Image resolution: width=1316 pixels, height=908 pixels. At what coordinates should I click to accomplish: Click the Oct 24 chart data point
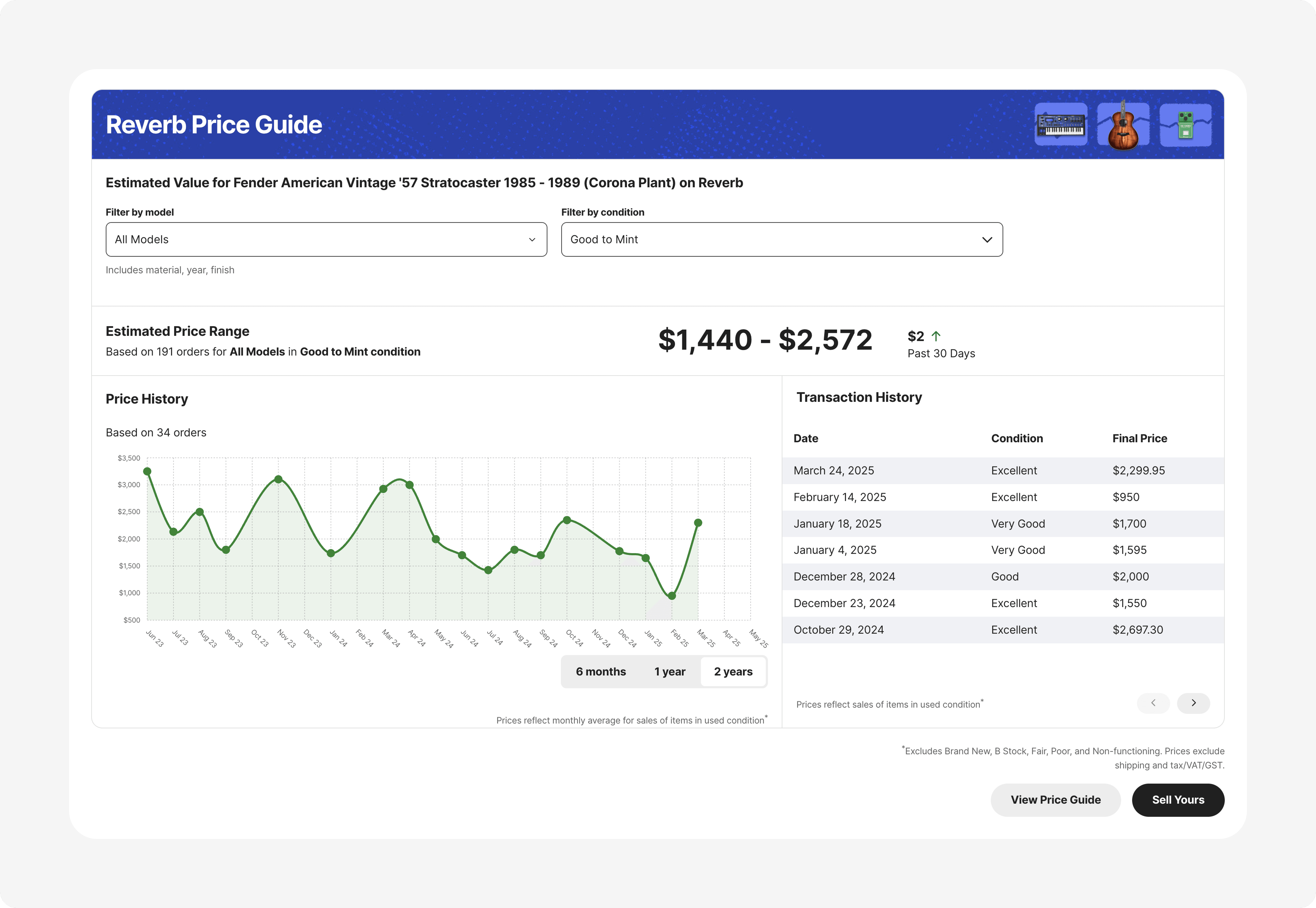point(567,520)
